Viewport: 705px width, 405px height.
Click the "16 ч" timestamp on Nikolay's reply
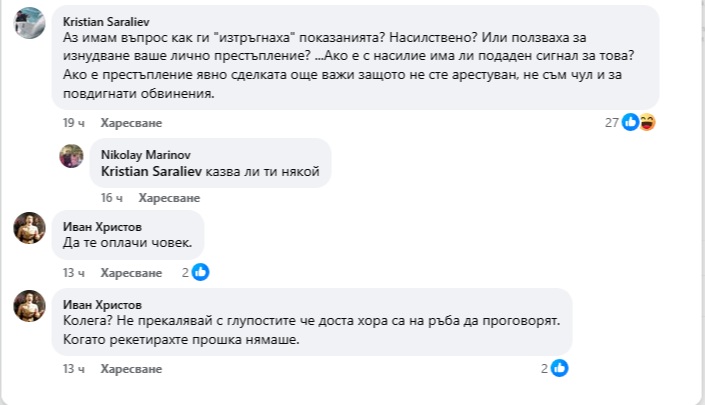pos(112,198)
